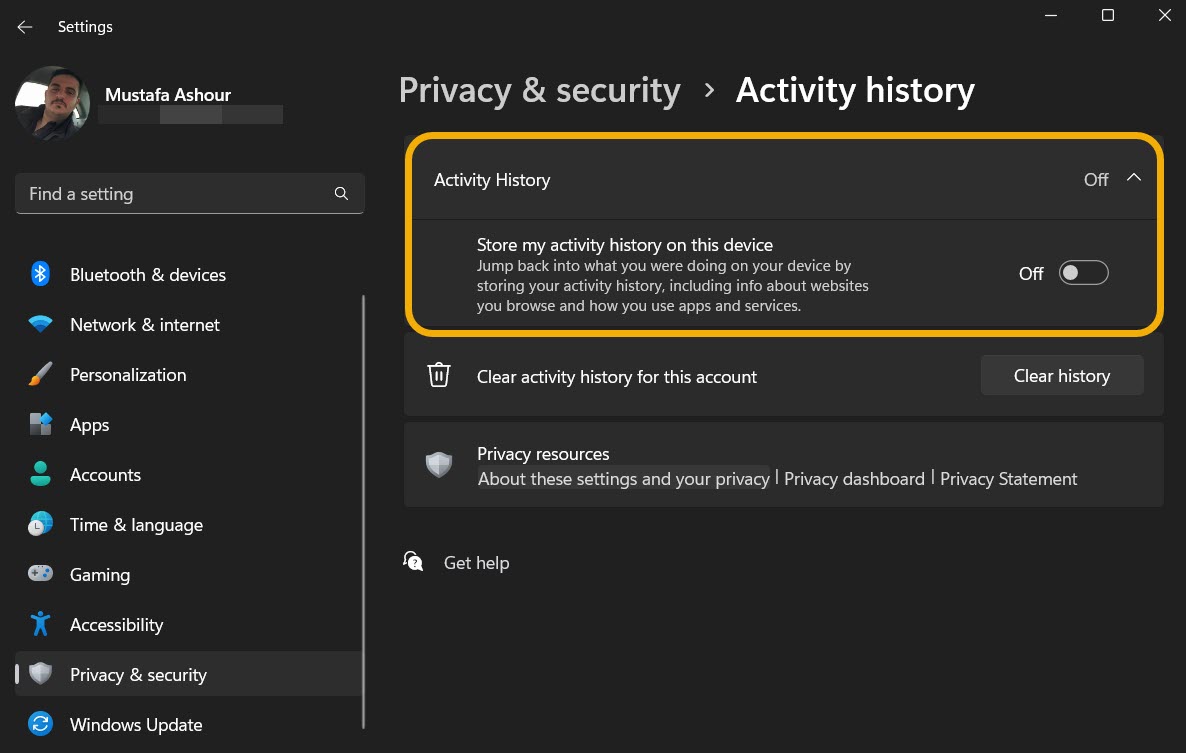This screenshot has width=1186, height=753.
Task: Collapse the Activity History section
Action: pyautogui.click(x=1134, y=177)
